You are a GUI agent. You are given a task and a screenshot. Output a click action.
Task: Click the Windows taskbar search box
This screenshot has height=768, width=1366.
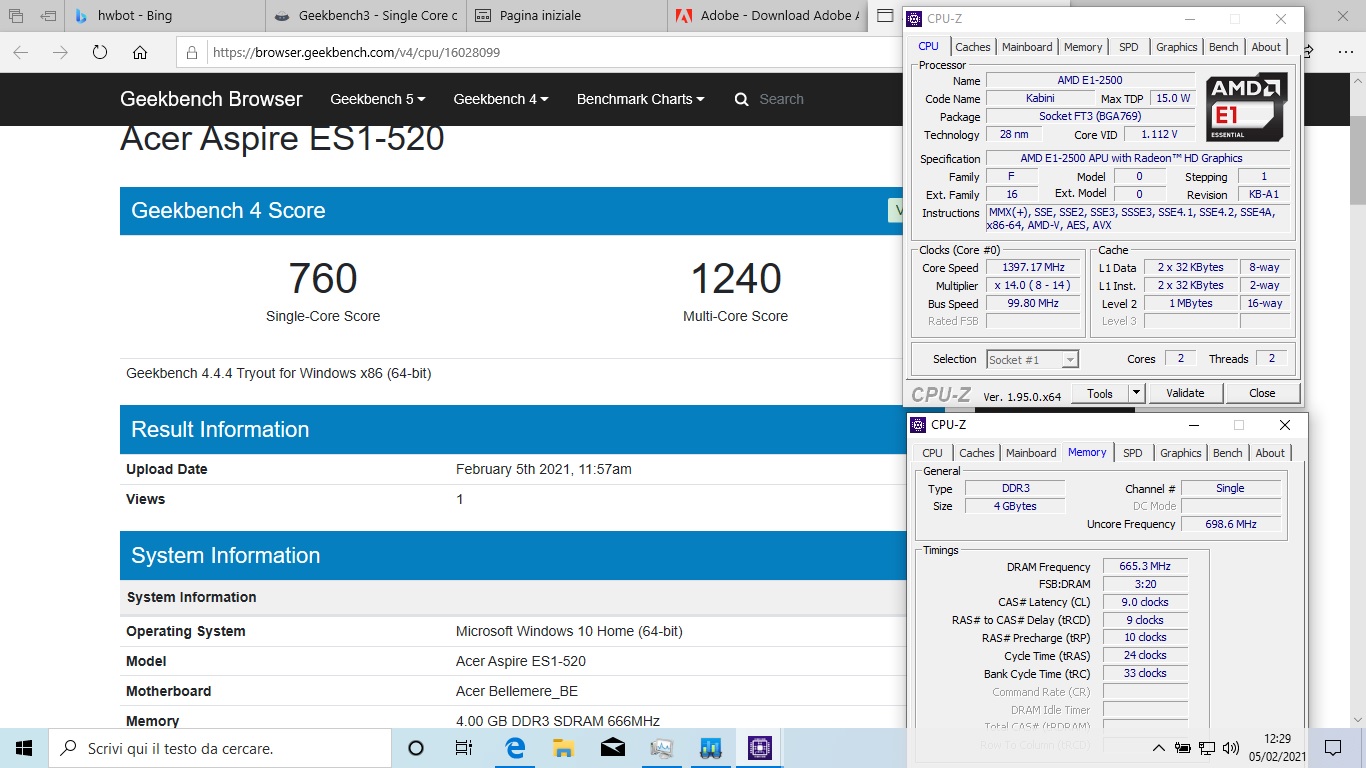[220, 748]
